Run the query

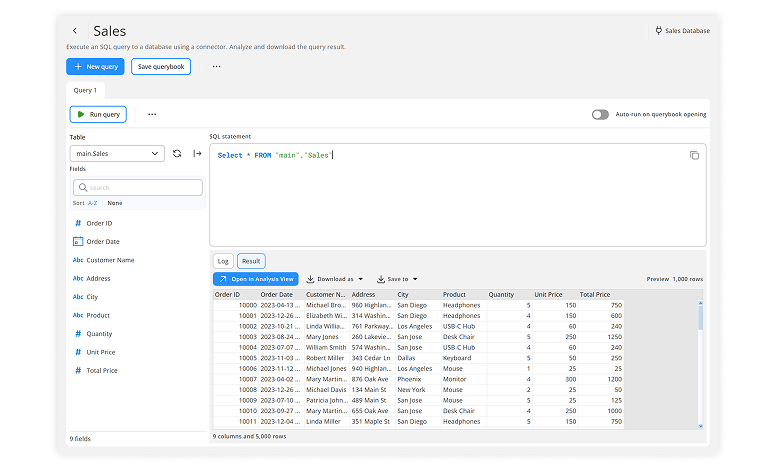(x=98, y=114)
